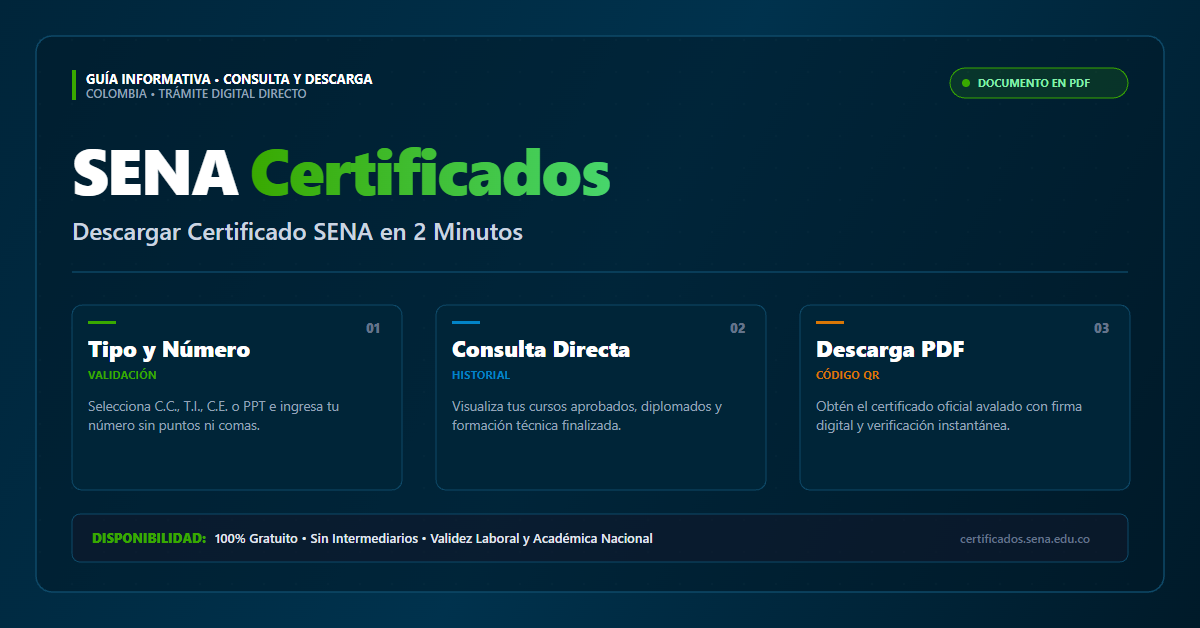Click the DOCUMENTO EN PDF badge
1200x628 pixels.
click(x=1038, y=83)
